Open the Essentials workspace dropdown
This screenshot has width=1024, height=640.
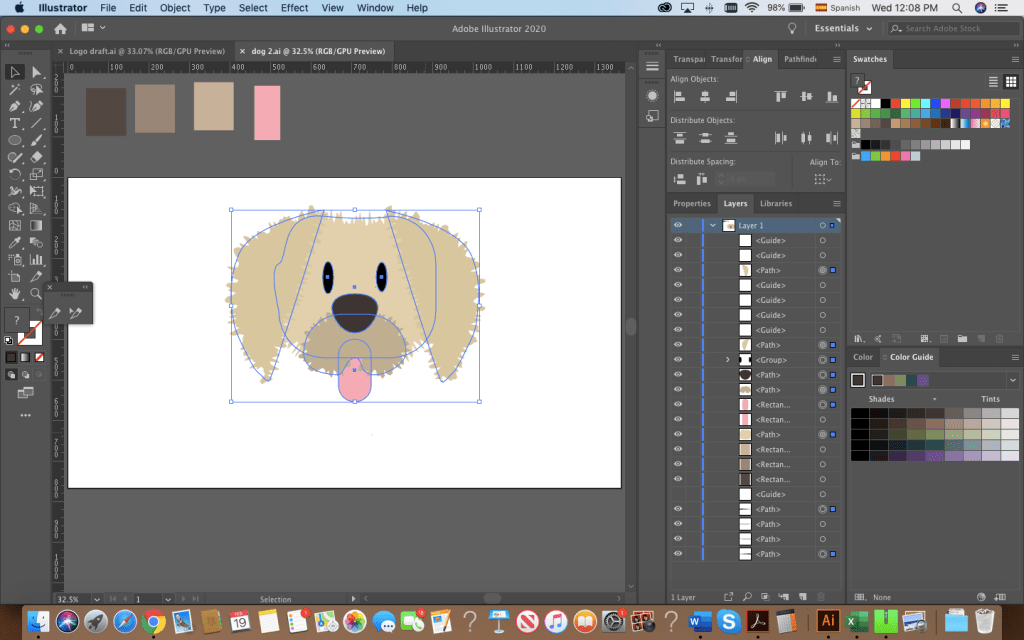click(x=843, y=28)
